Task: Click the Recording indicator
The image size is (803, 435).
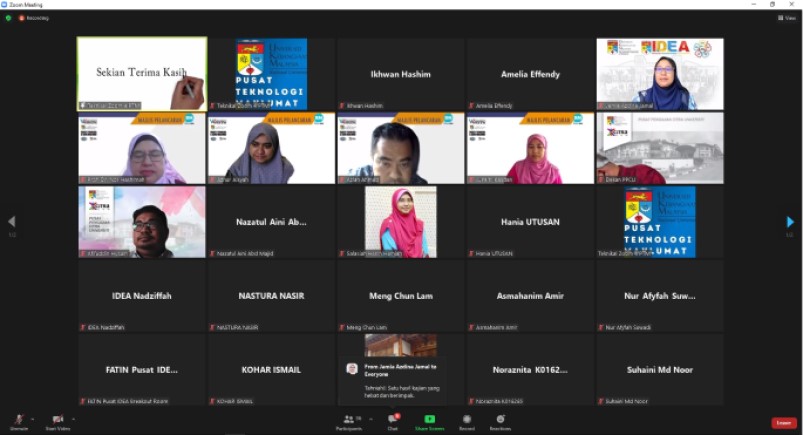Action: [33, 18]
